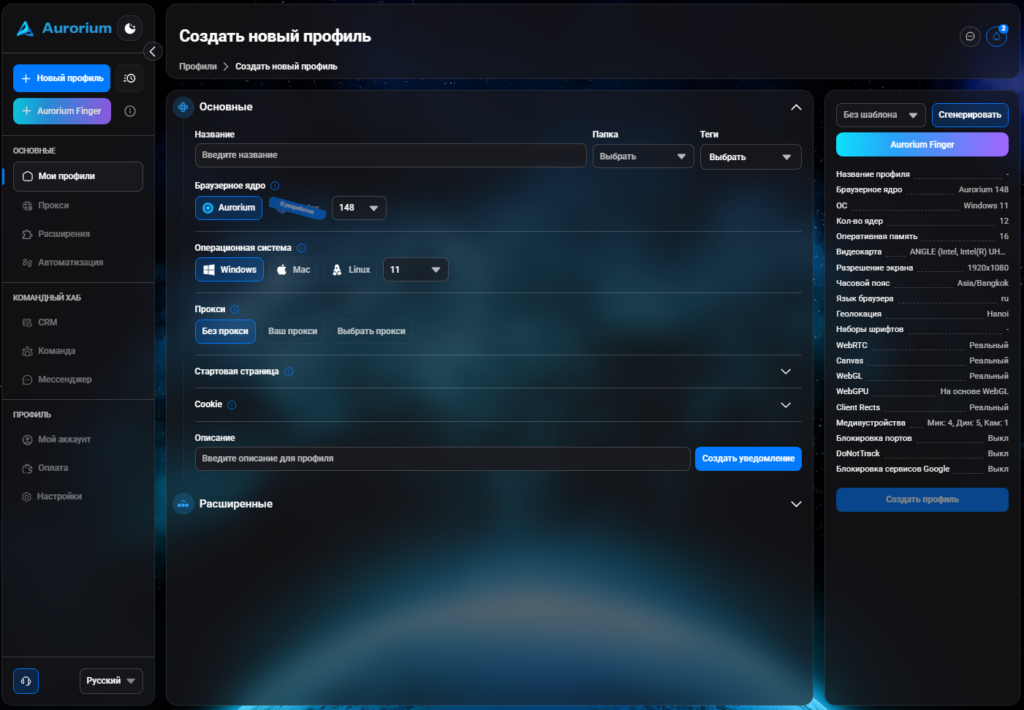Click the Основные section icon
Viewport: 1024px width, 710px height.
183,107
